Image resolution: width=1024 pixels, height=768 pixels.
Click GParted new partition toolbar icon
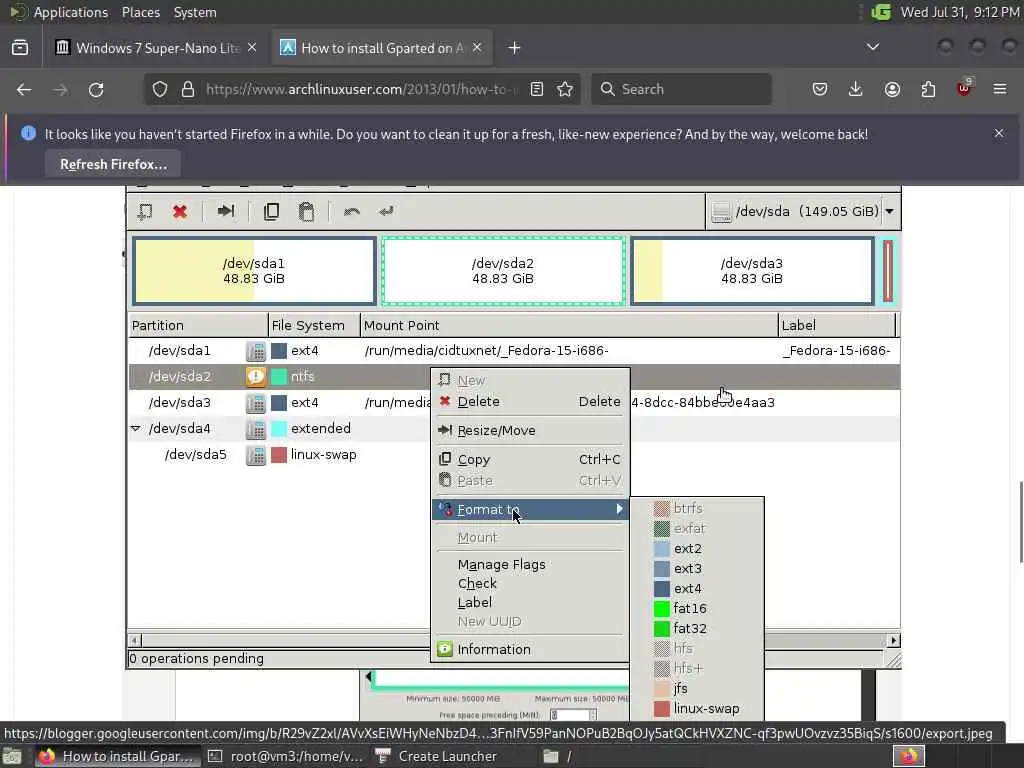pyautogui.click(x=144, y=212)
